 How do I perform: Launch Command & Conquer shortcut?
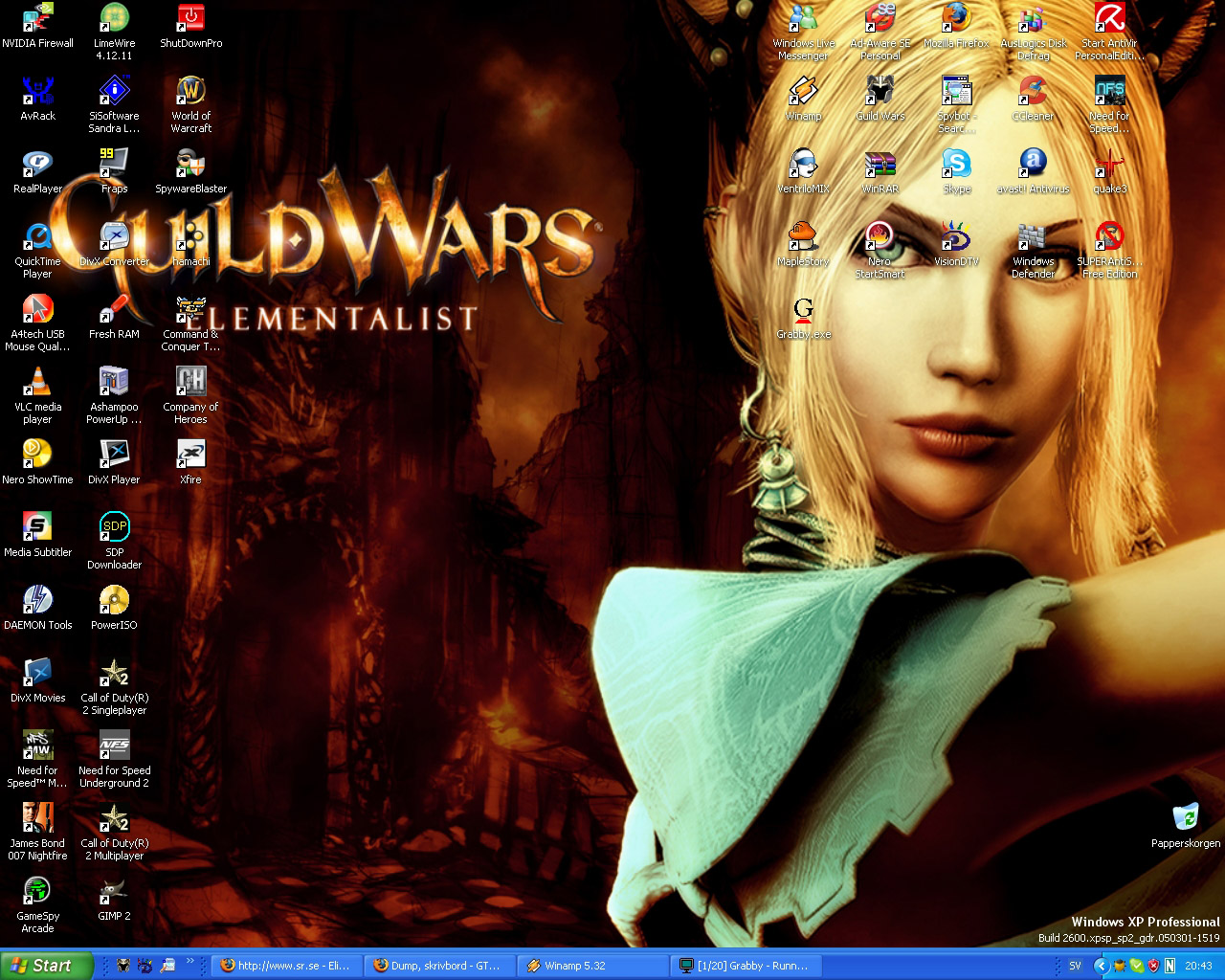click(x=190, y=323)
